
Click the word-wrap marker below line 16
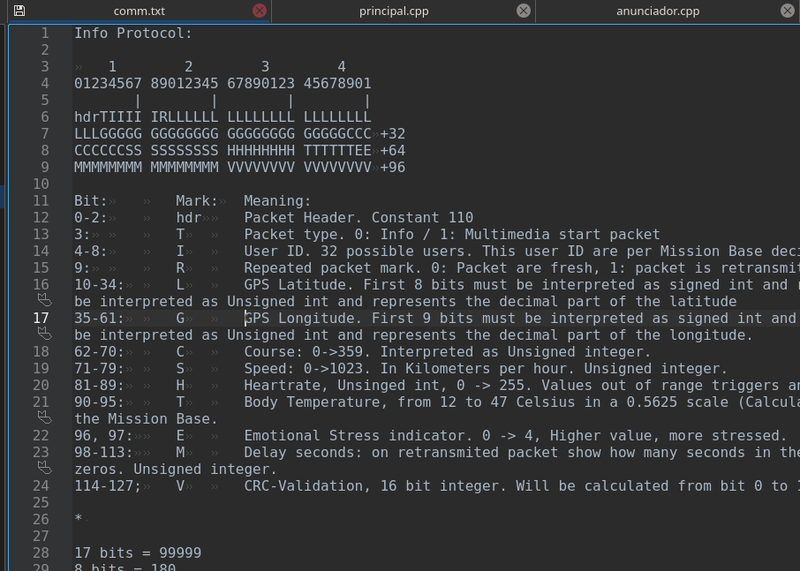point(44,300)
